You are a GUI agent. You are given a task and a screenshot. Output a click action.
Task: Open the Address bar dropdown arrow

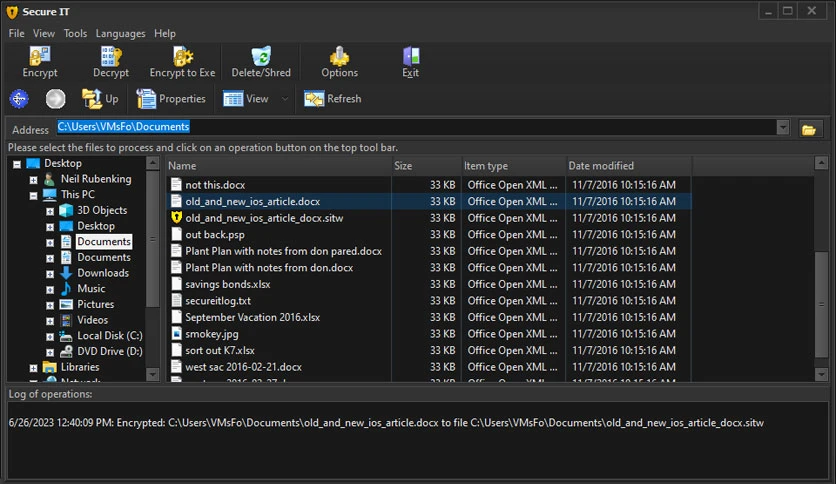(x=783, y=127)
